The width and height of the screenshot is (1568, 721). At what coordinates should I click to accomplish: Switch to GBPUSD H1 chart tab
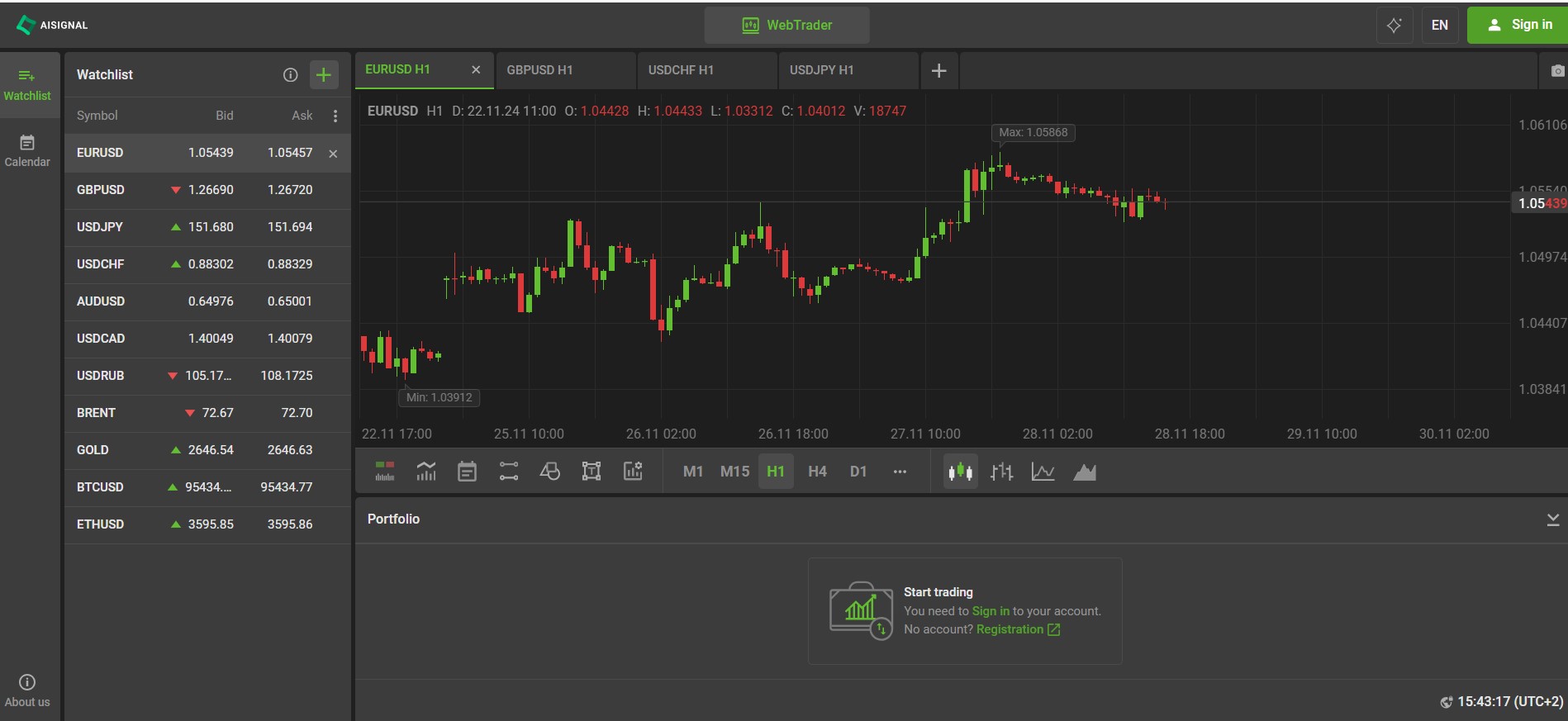coord(566,70)
